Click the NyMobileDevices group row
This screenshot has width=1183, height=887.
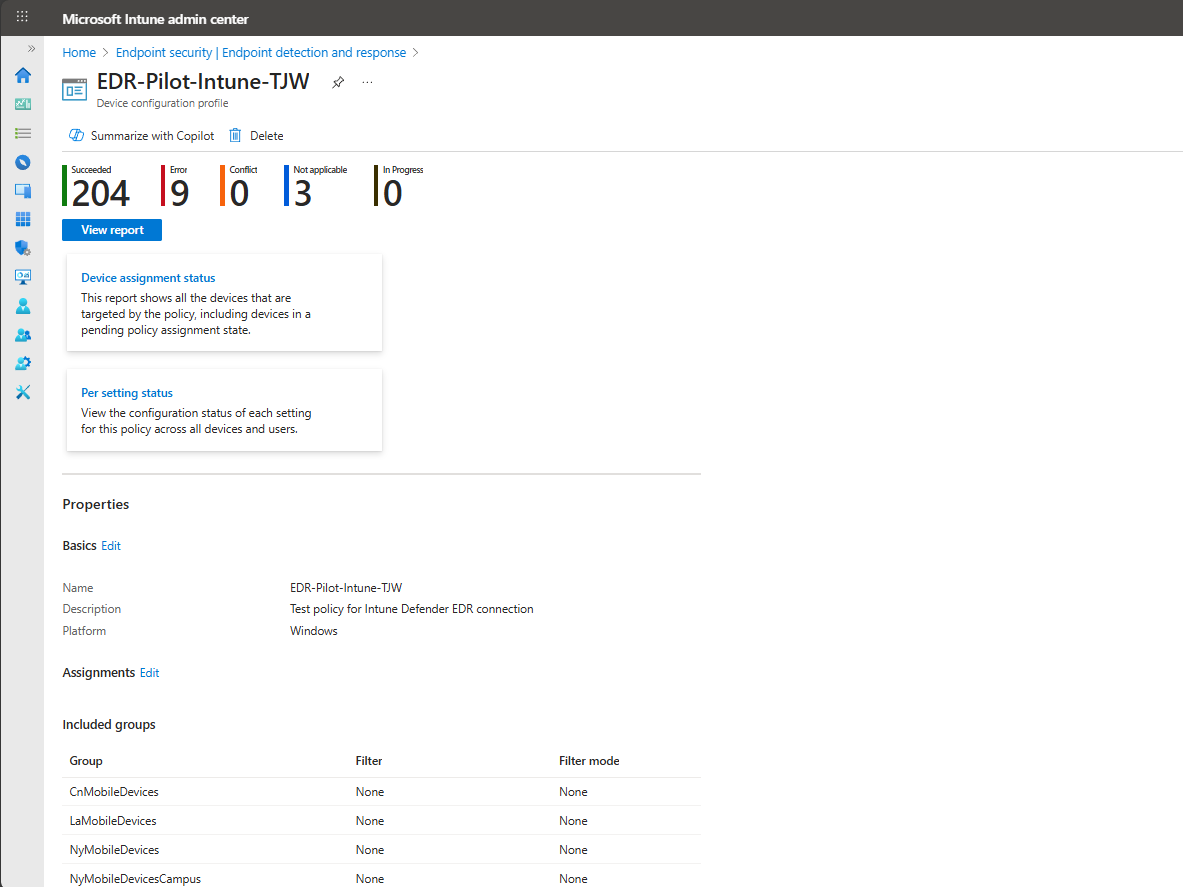coord(381,850)
